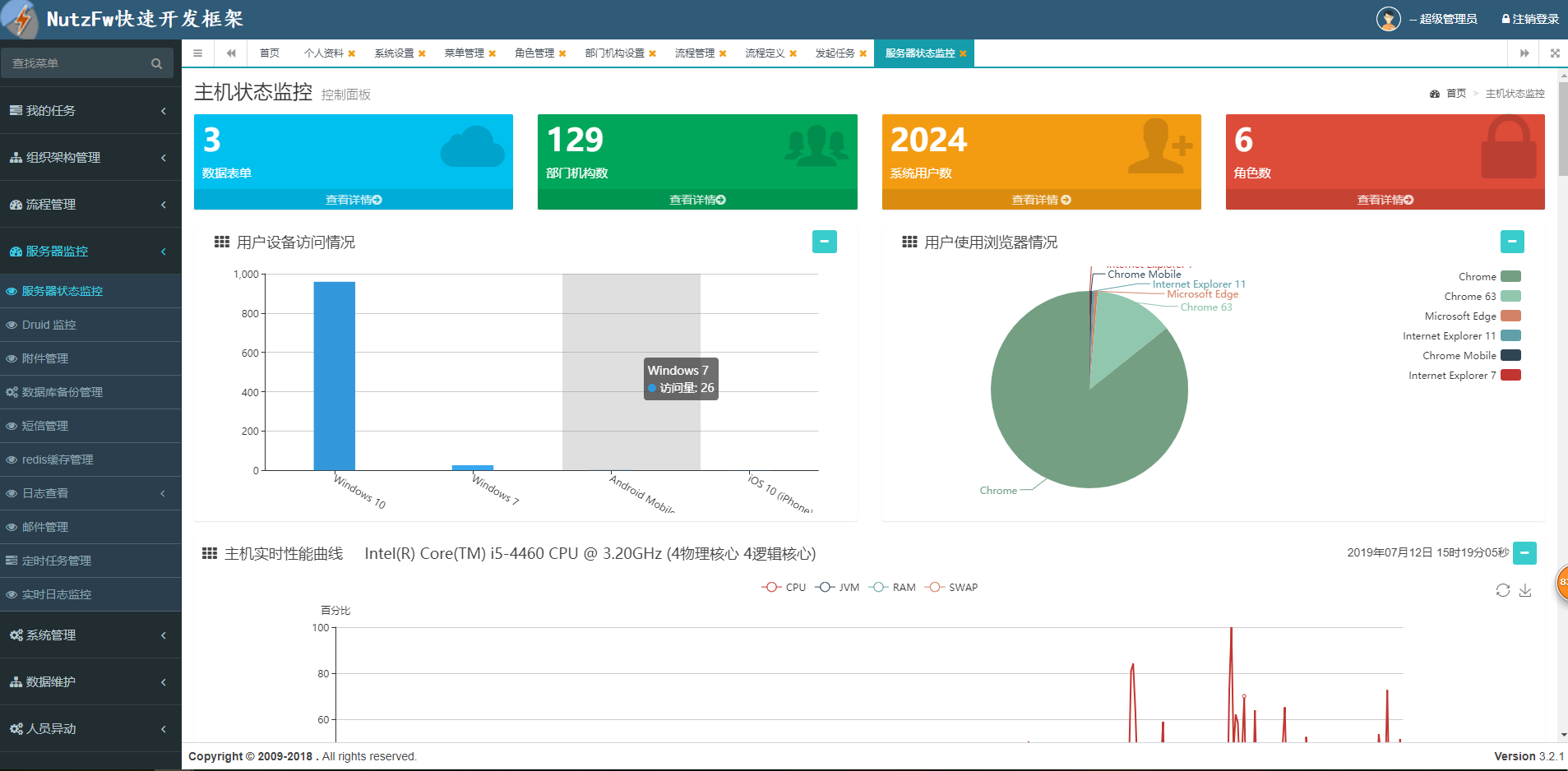Expand 流程管理 sidebar menu
1568x771 pixels.
90,204
